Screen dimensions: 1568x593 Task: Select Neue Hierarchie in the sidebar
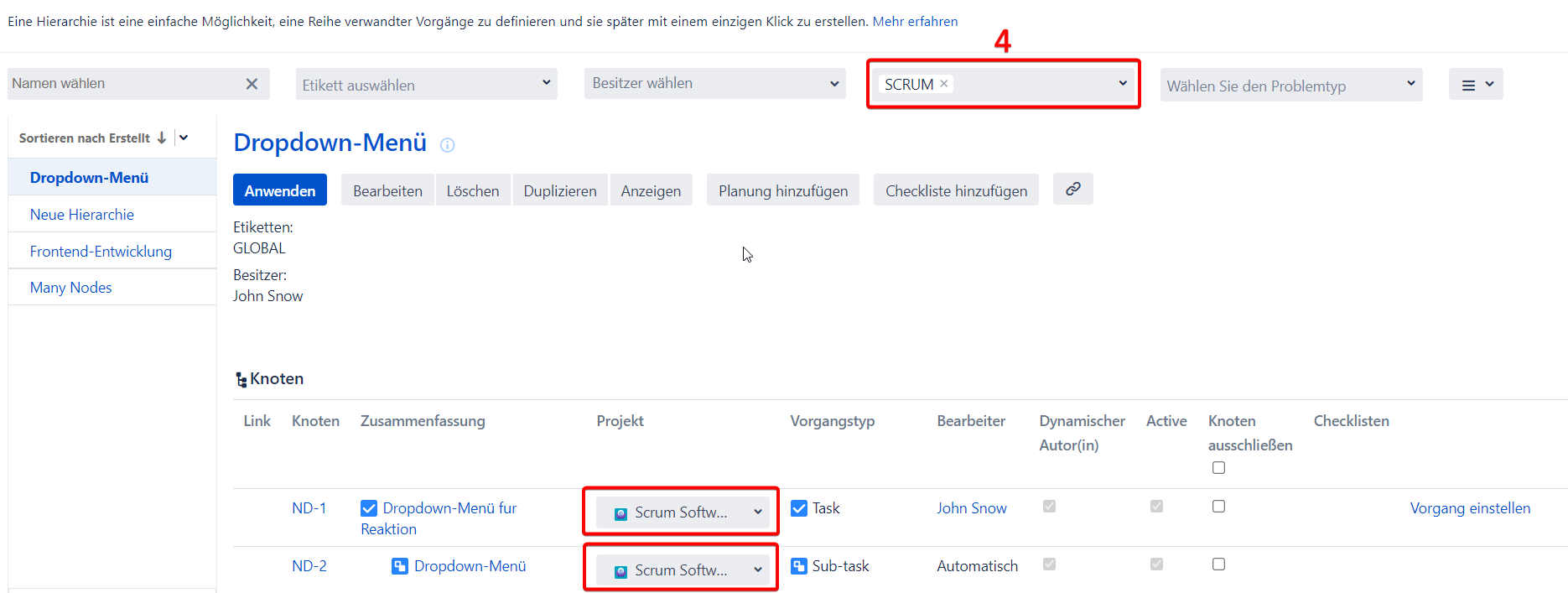[82, 215]
